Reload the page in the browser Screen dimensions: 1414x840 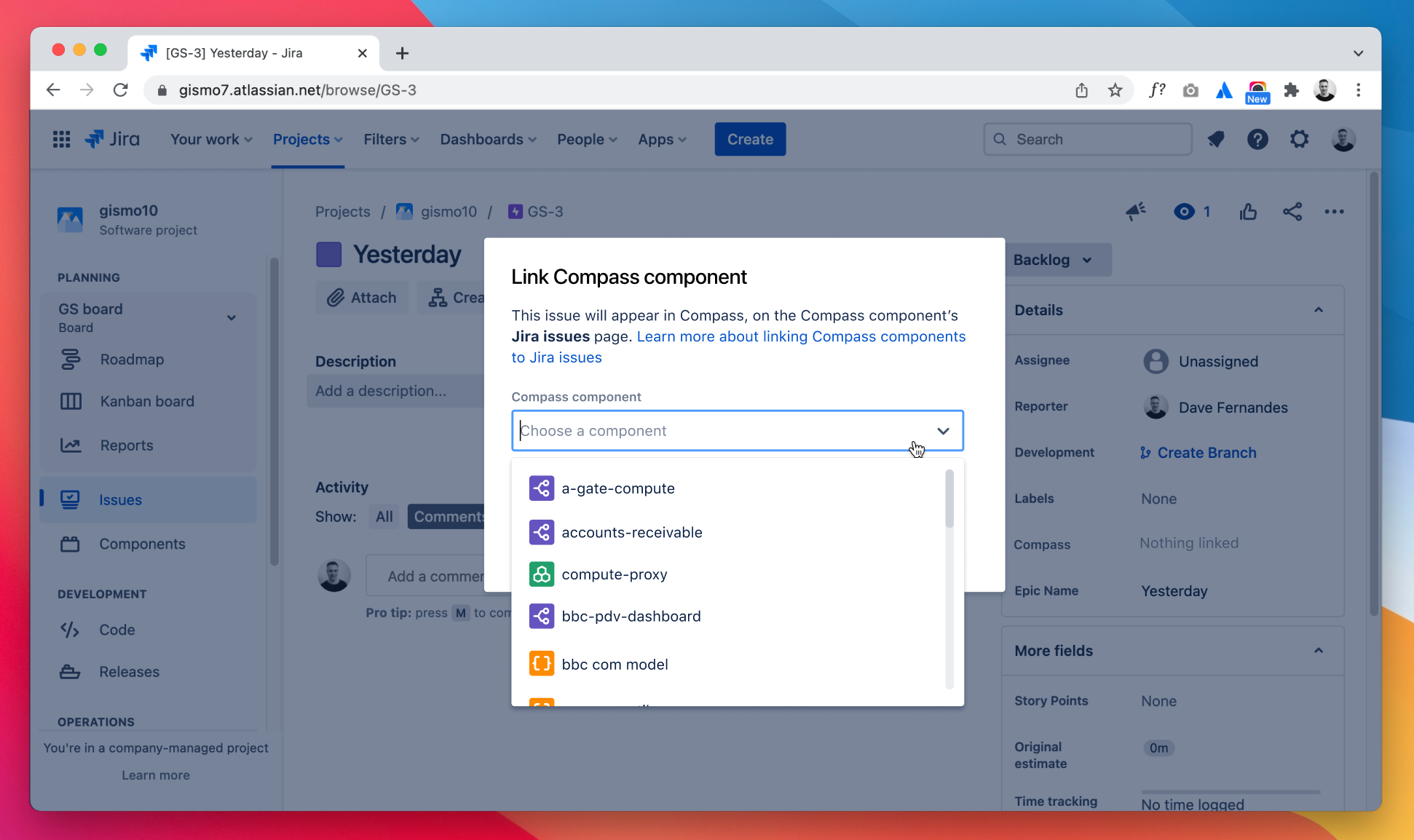(x=121, y=90)
